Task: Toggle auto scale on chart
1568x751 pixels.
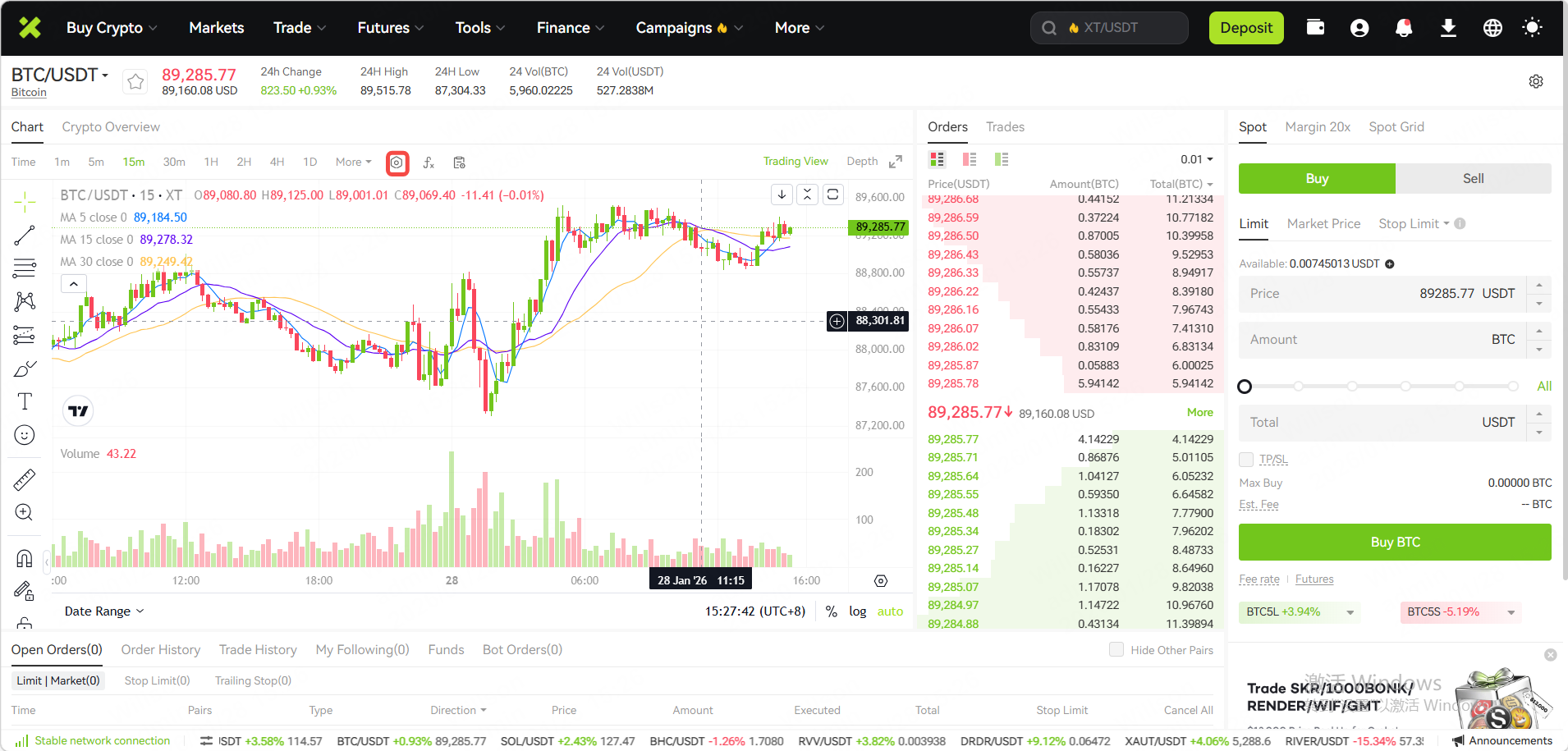Action: click(890, 611)
